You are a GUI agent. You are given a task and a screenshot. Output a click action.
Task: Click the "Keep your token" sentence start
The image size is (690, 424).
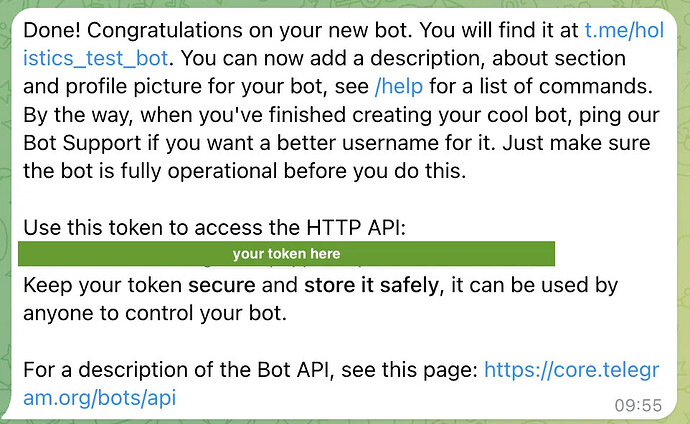[100, 286]
